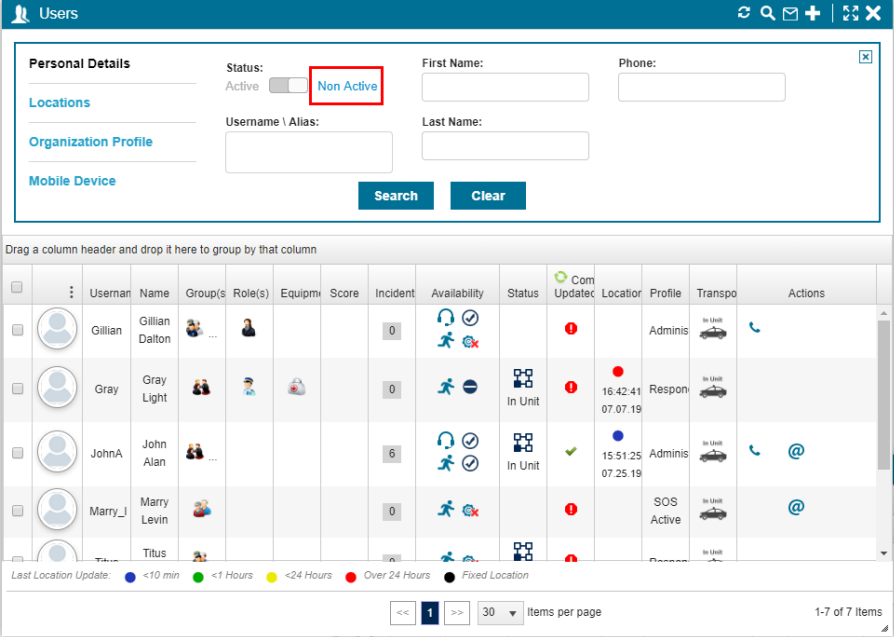Select the checkbox next to JohnA
The width and height of the screenshot is (894, 637).
click(x=17, y=453)
